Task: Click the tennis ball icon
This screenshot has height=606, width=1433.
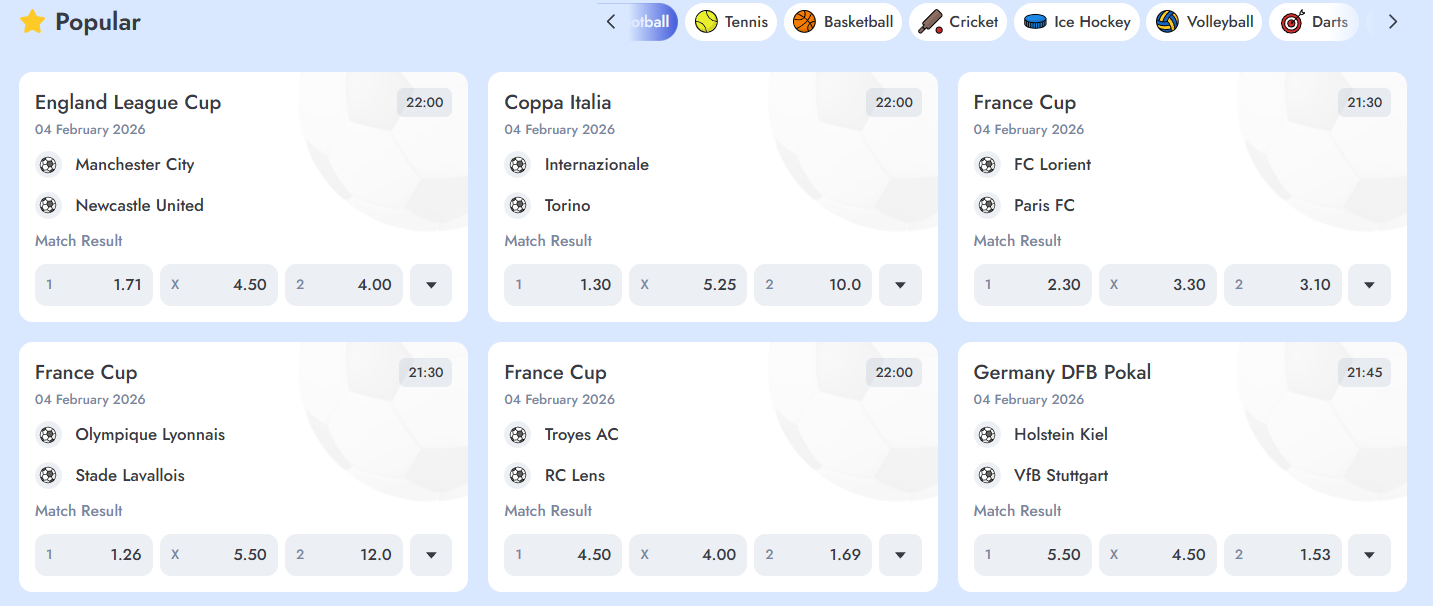Action: click(707, 22)
